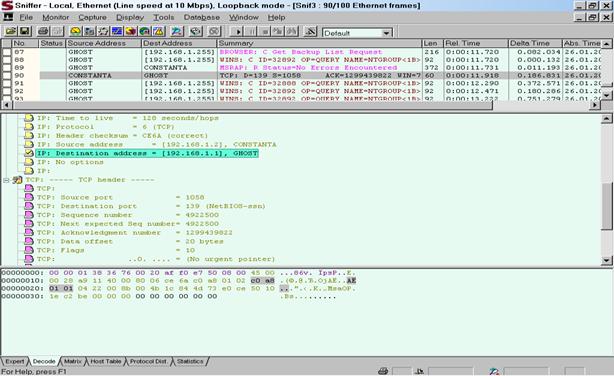
Task: Click the Print toolbar icon
Action: click(x=43, y=31)
